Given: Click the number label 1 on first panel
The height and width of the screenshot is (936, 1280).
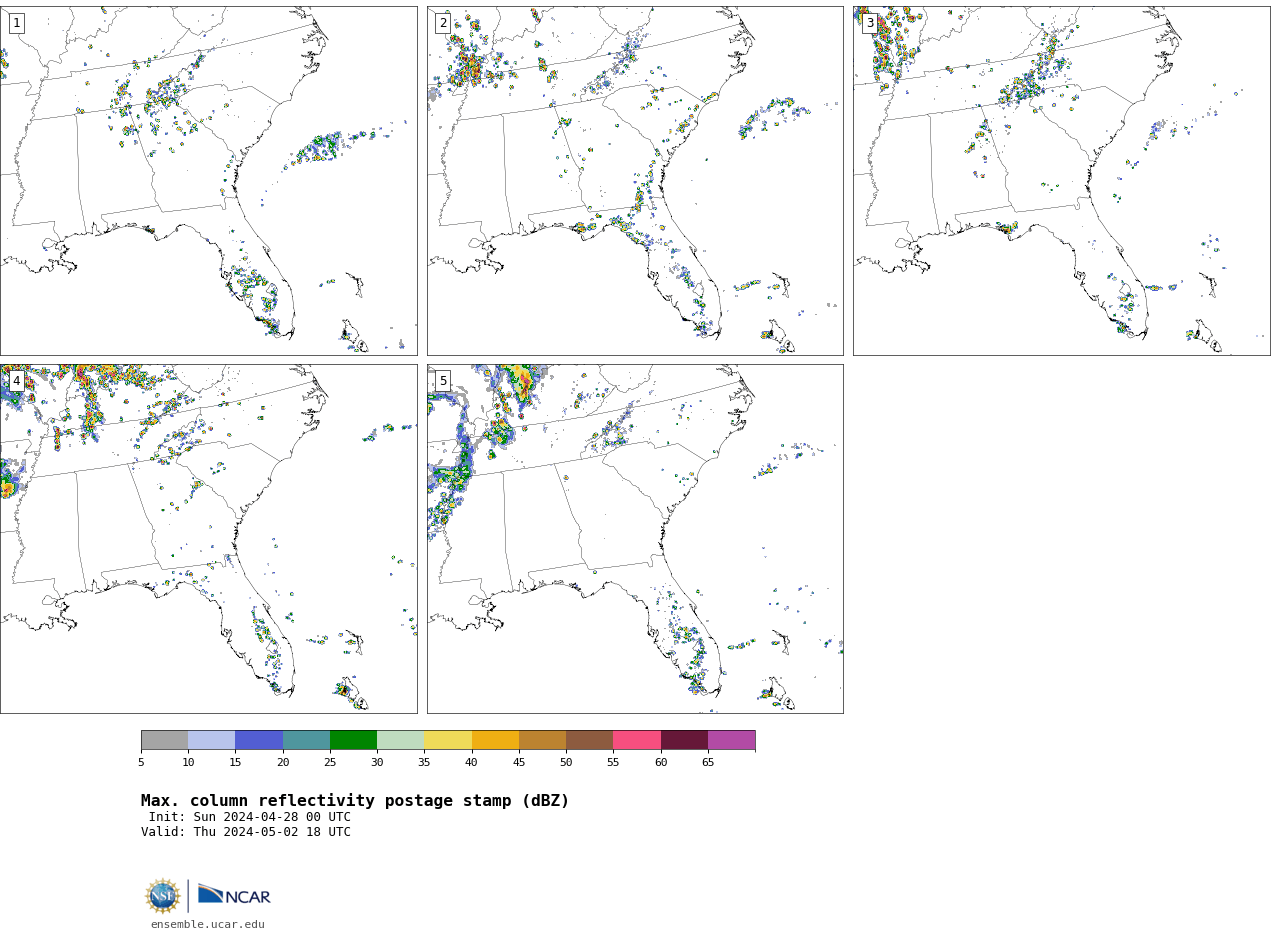Looking at the screenshot, I should pyautogui.click(x=16, y=23).
